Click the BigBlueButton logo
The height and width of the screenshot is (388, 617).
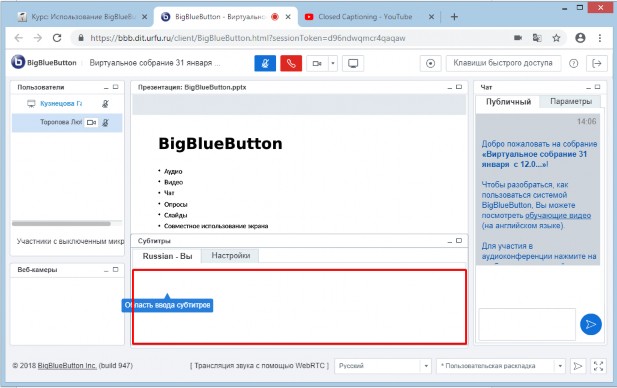click(x=44, y=62)
